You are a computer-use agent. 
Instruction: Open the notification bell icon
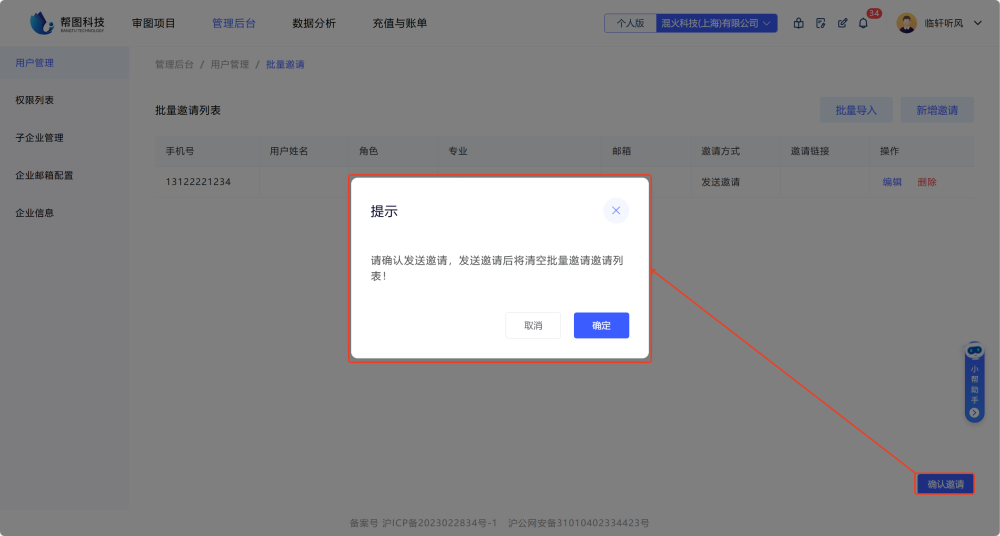(863, 23)
